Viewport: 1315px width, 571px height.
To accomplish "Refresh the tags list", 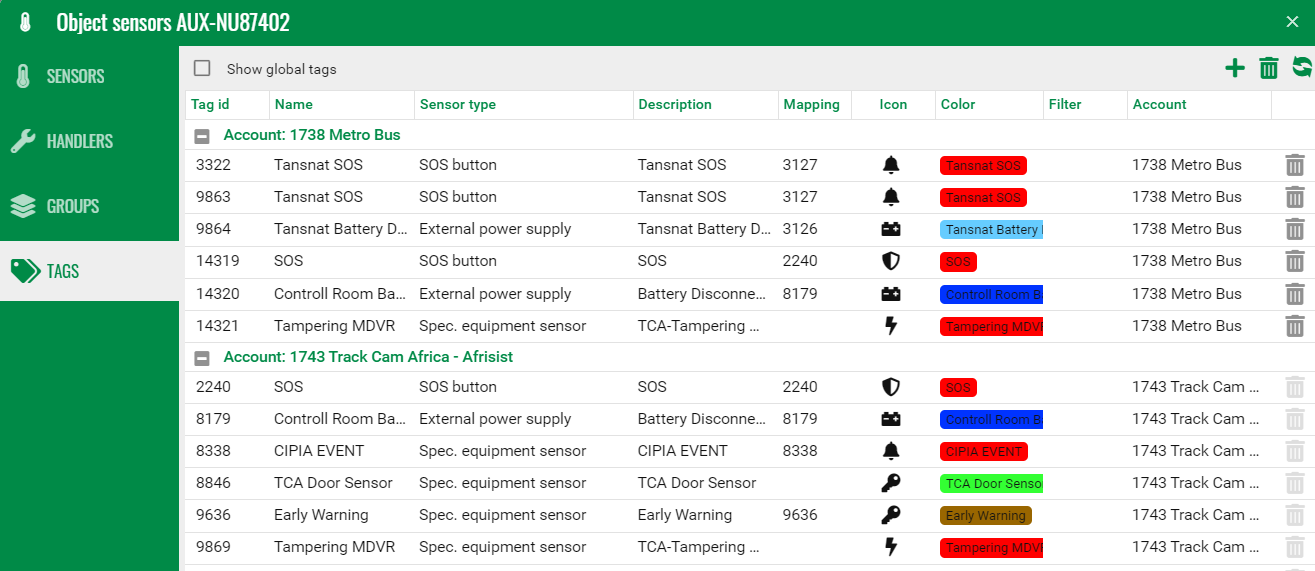I will coord(1302,67).
